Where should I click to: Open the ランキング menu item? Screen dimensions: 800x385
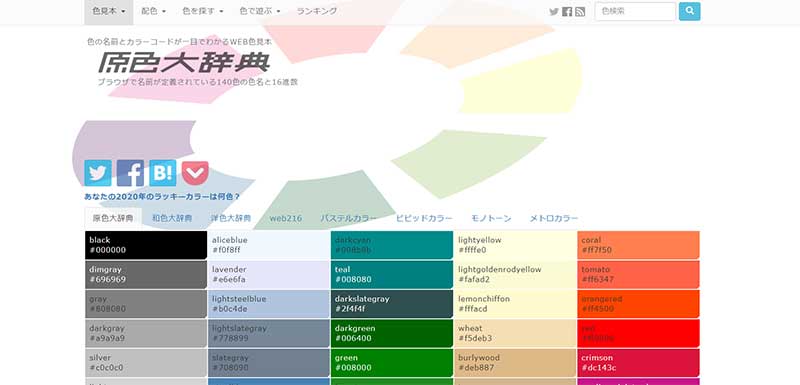tap(317, 11)
